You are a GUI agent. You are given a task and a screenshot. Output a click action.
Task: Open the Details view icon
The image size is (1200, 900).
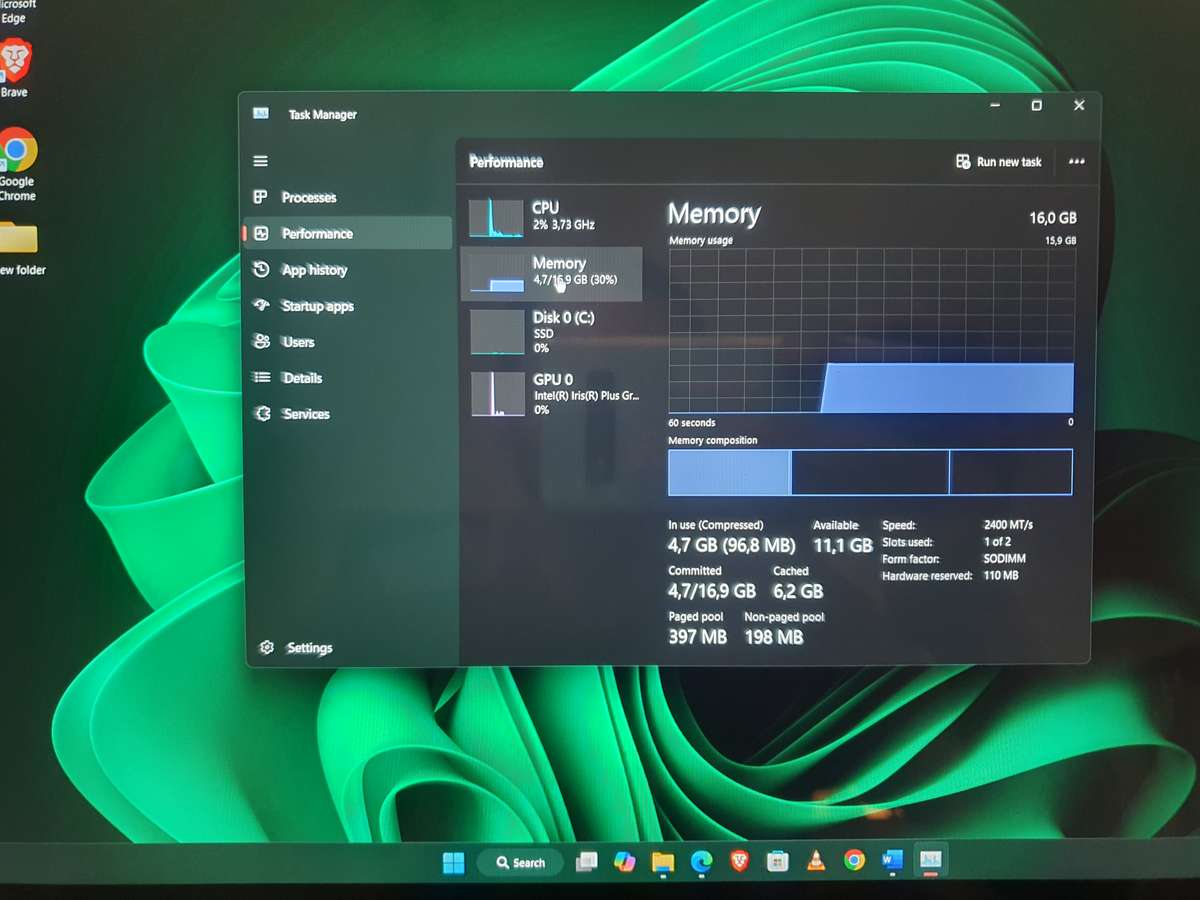click(x=261, y=377)
